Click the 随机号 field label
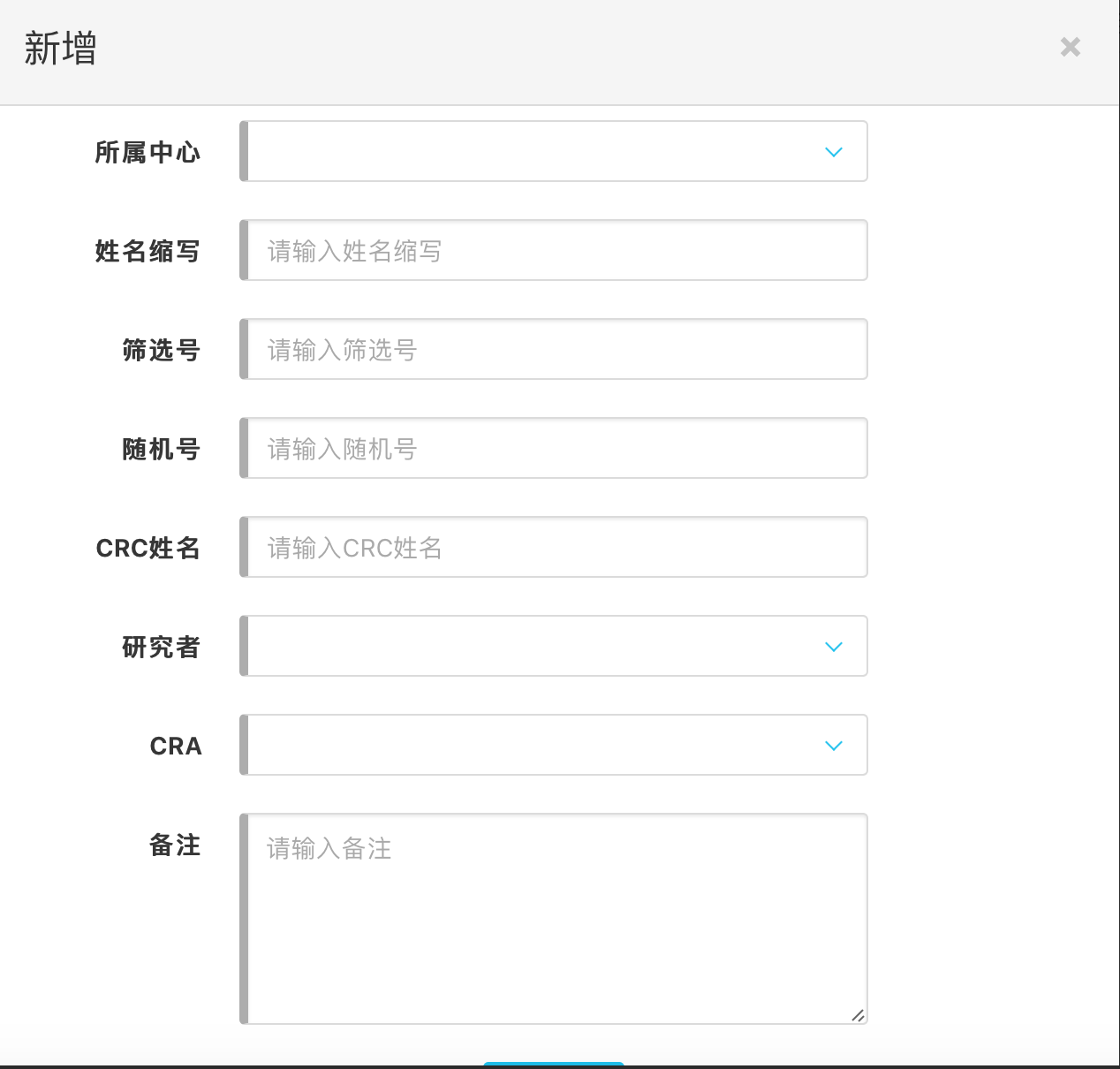Screen dimensions: 1120x1069 (x=161, y=449)
